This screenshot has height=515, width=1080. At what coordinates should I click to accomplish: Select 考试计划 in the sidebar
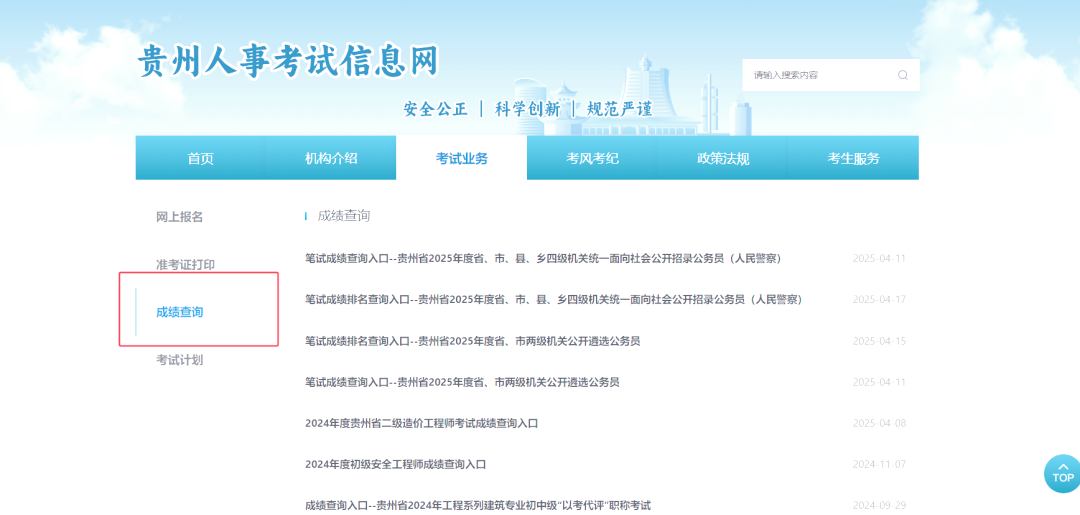179,359
